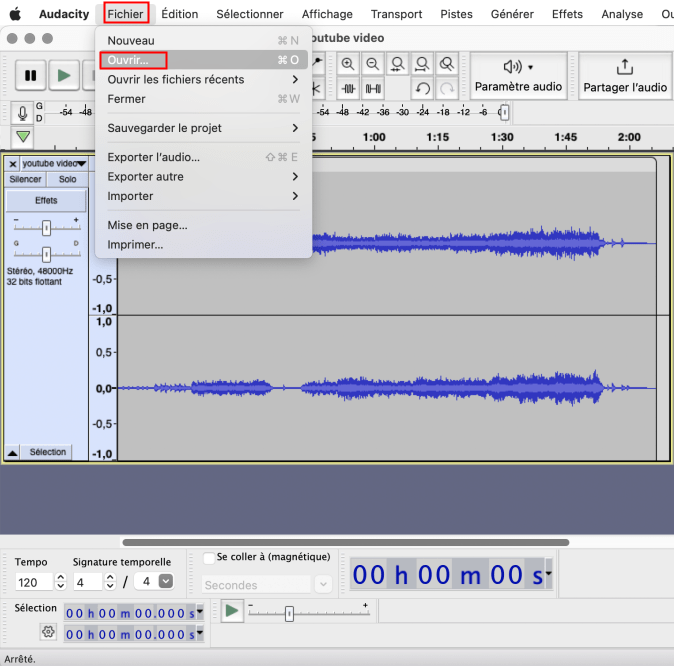Viewport: 674px width, 666px height.
Task: Toggle Solo on the youtube video track
Action: point(67,179)
